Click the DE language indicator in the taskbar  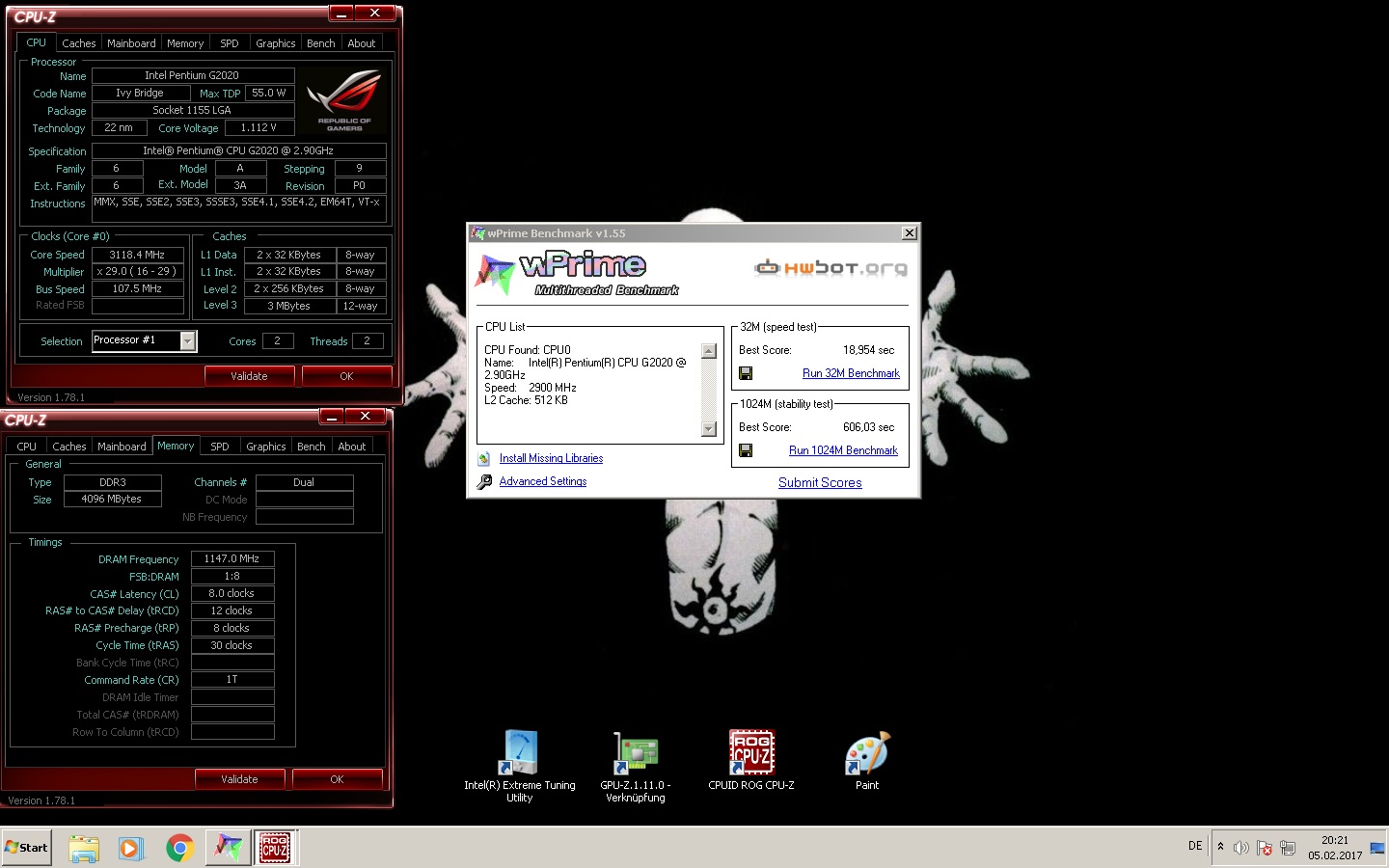pyautogui.click(x=1195, y=846)
